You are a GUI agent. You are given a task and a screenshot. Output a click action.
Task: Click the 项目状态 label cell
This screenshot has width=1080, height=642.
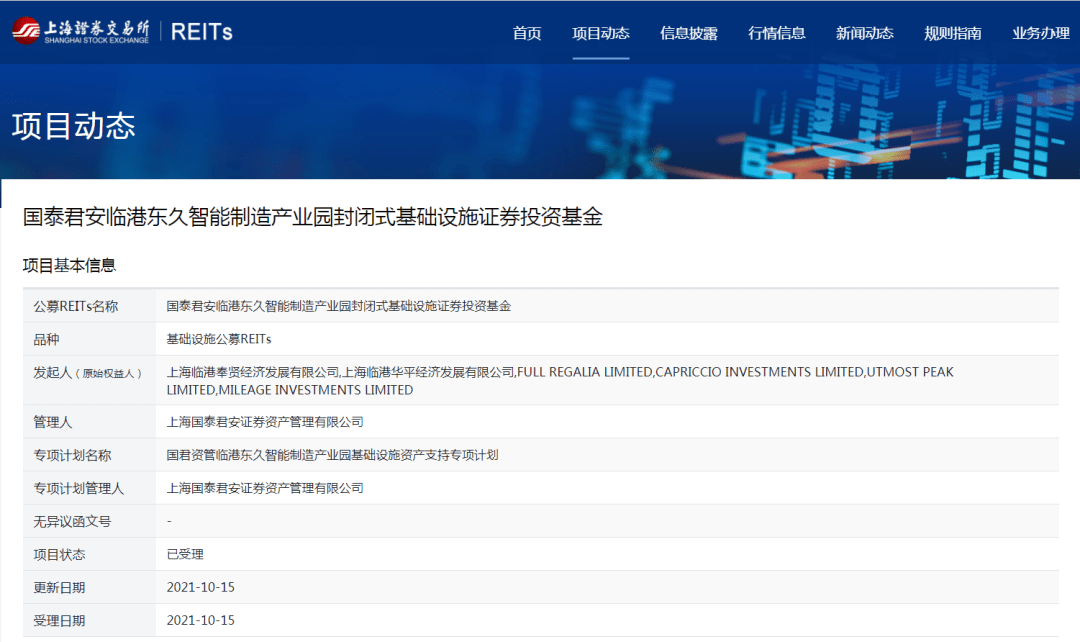point(90,554)
